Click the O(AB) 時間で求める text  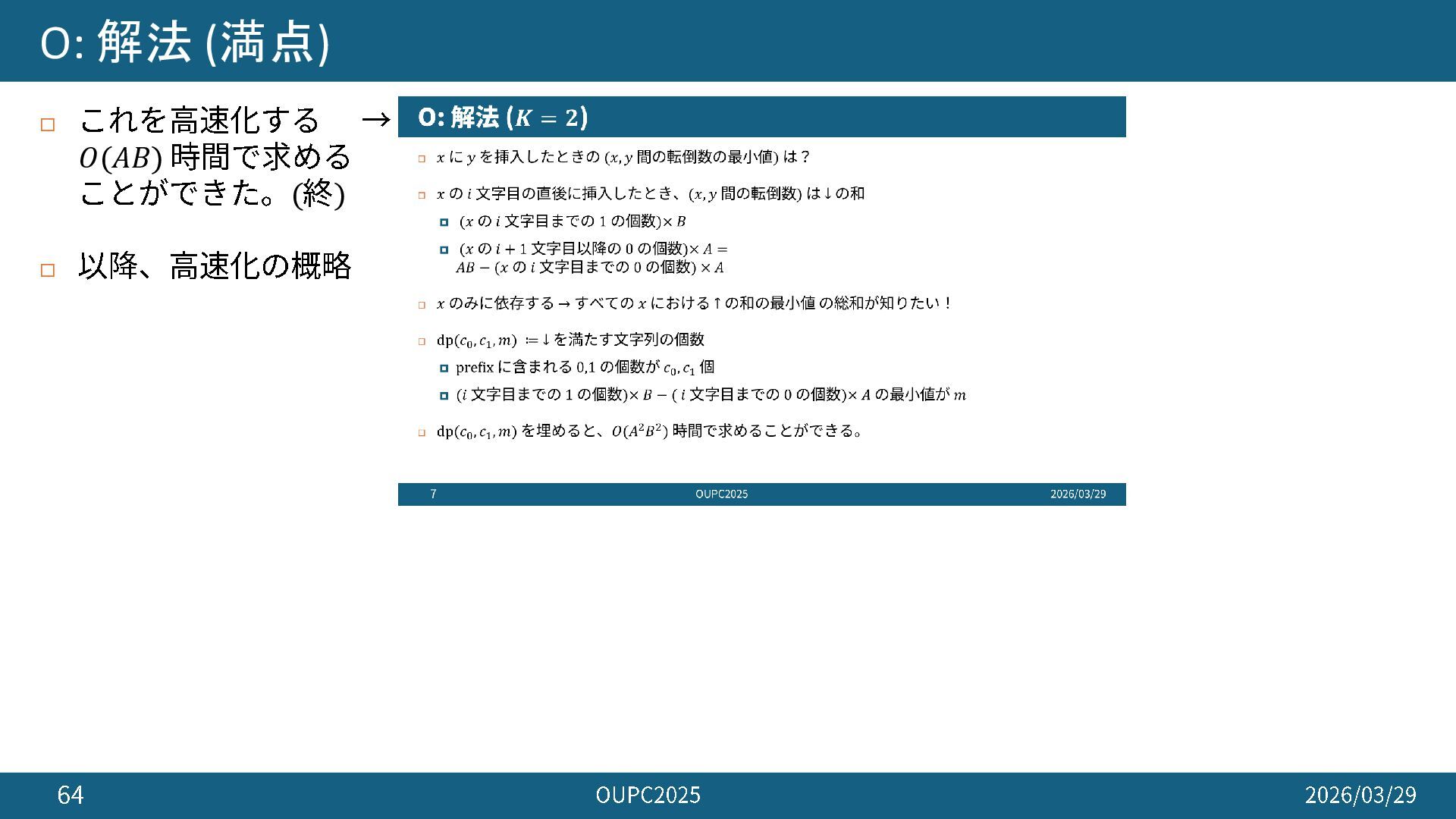215,157
